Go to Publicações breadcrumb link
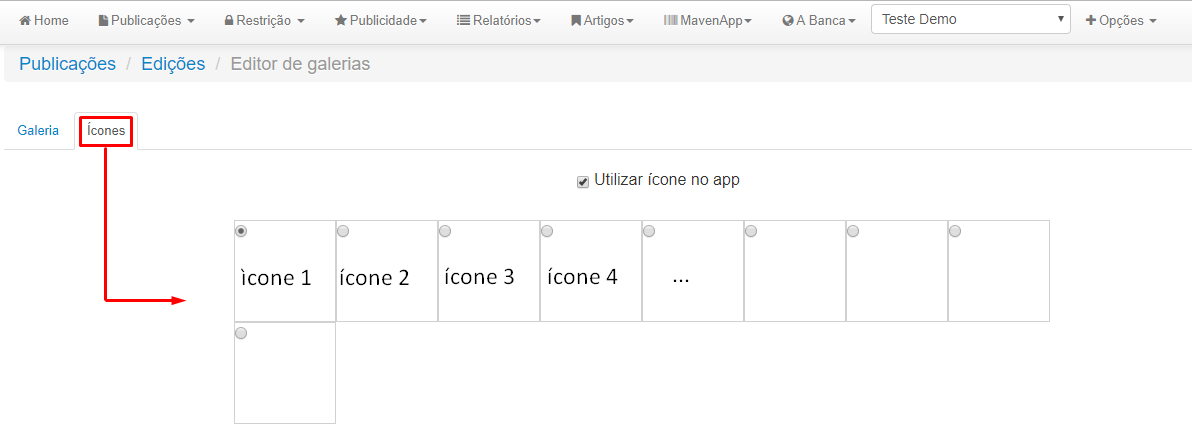This screenshot has width=1192, height=448. pyautogui.click(x=68, y=64)
